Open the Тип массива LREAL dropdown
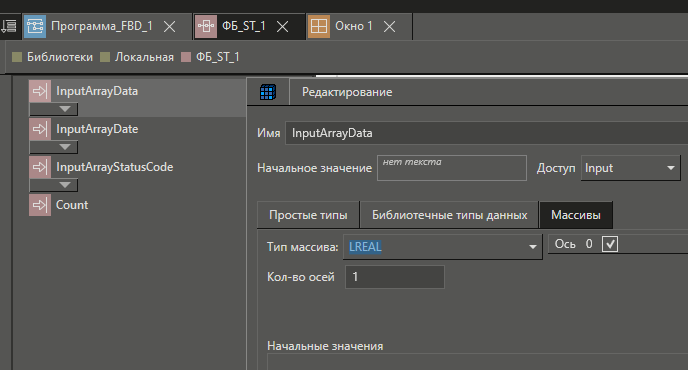 pyautogui.click(x=443, y=247)
